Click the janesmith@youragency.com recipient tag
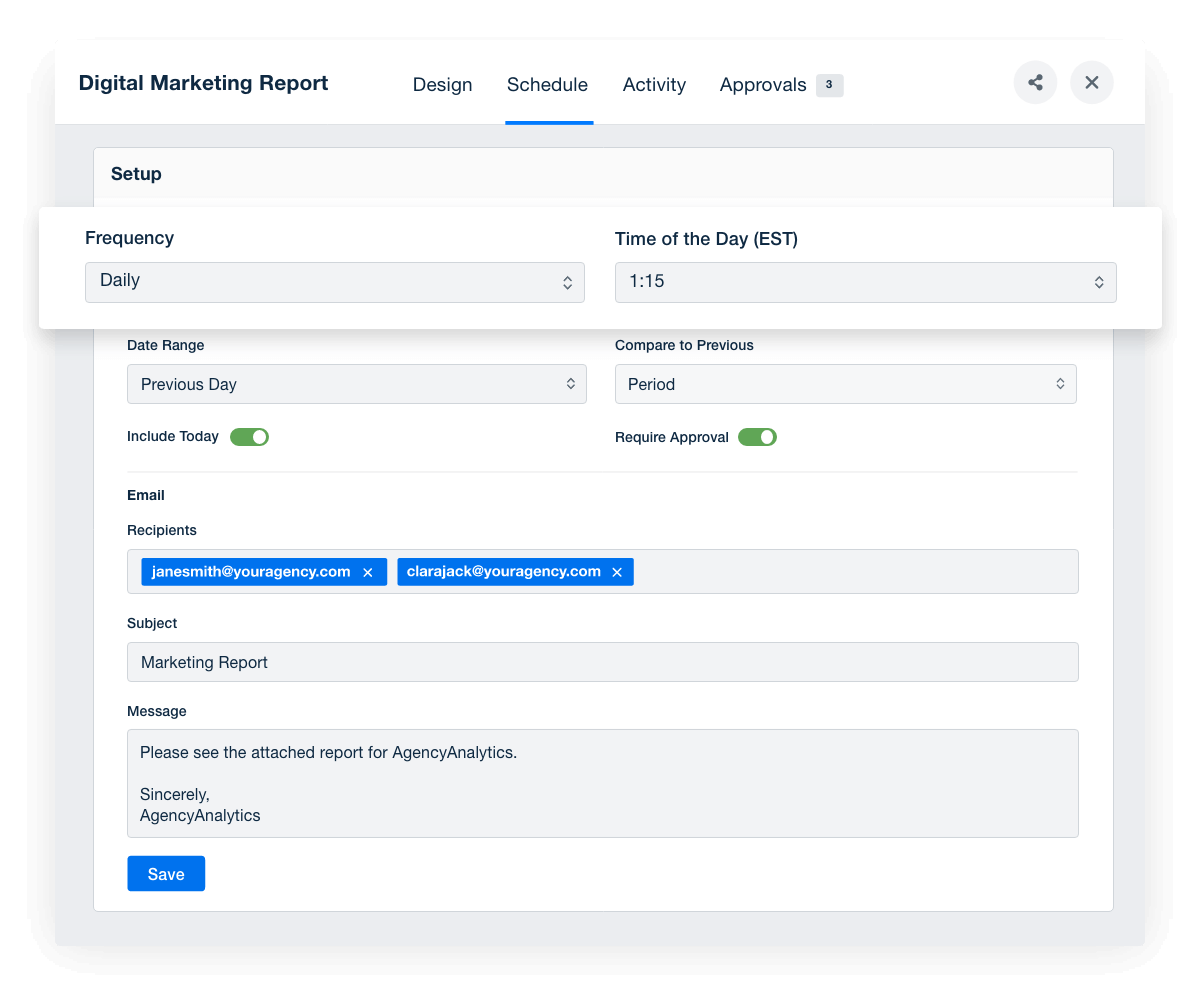The image size is (1200, 1000). coord(251,572)
